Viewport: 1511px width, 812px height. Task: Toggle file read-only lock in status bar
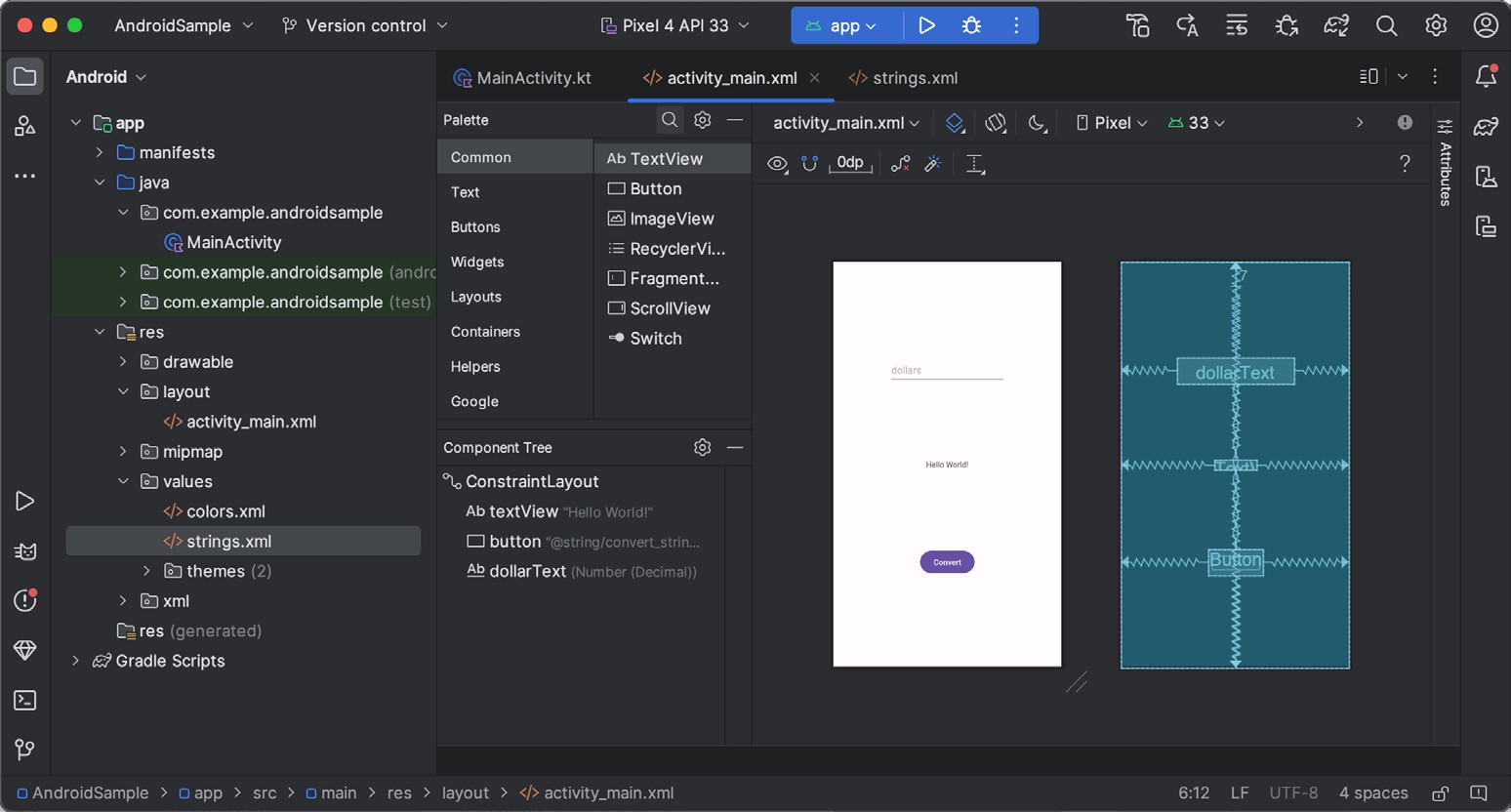pos(1440,793)
